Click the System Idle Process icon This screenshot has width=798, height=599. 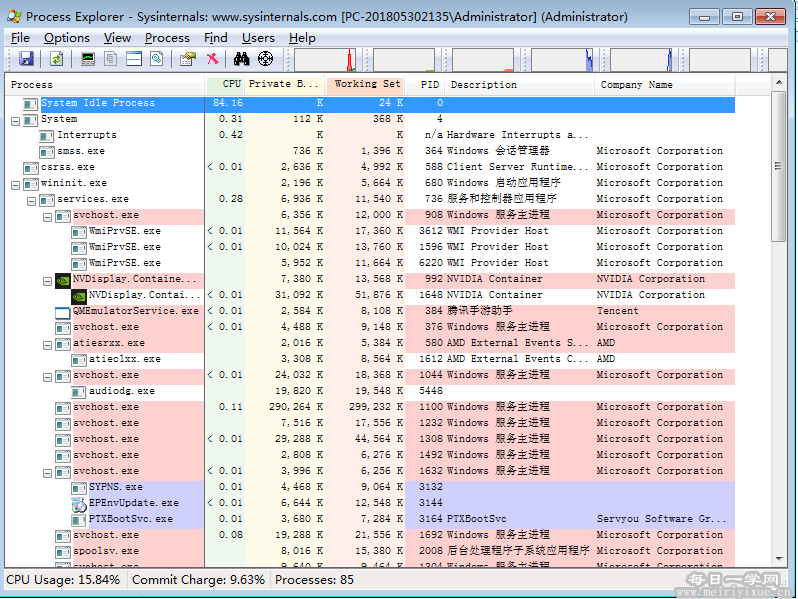31,103
